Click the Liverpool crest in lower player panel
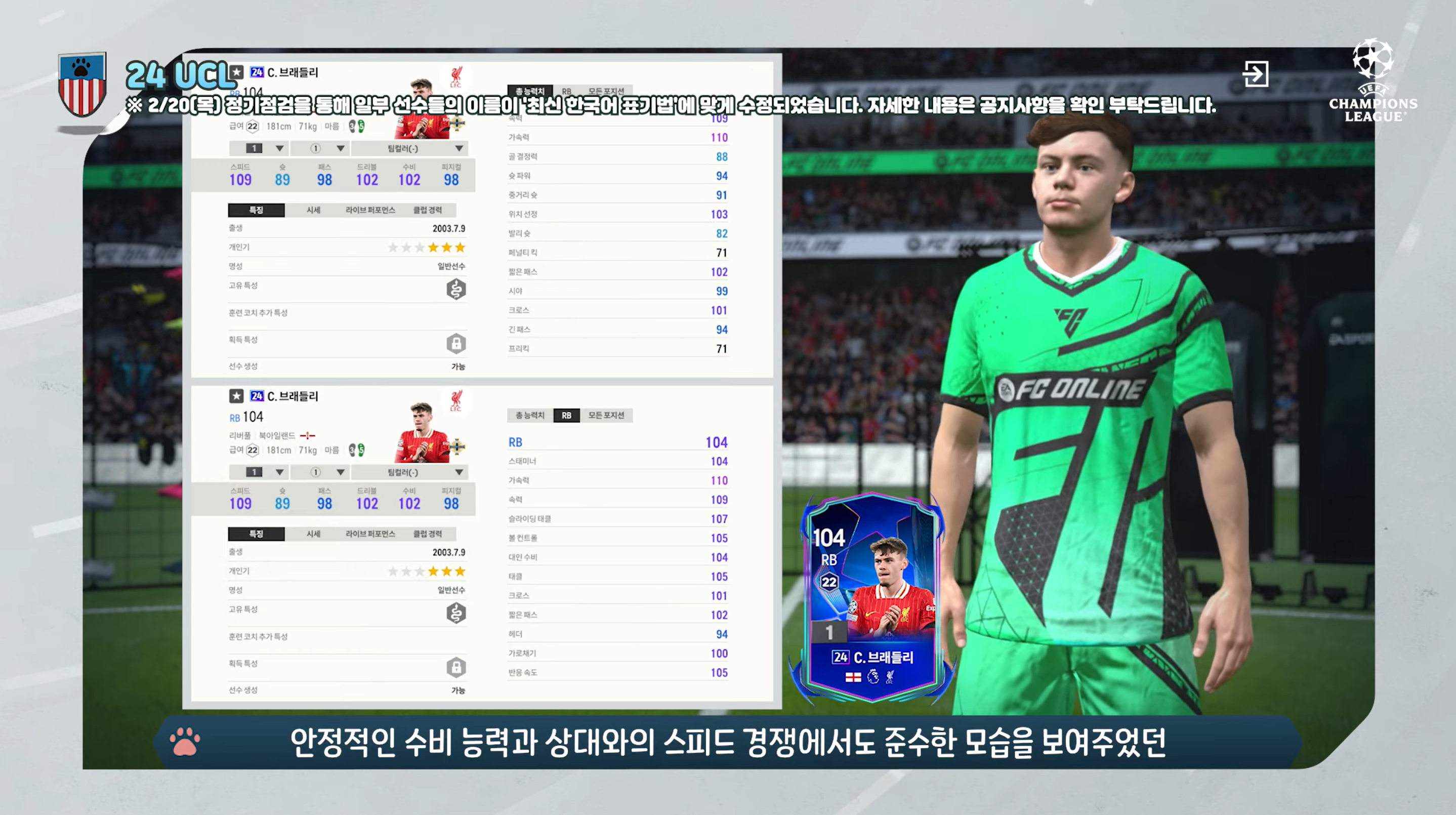The image size is (1456, 815). click(x=456, y=400)
